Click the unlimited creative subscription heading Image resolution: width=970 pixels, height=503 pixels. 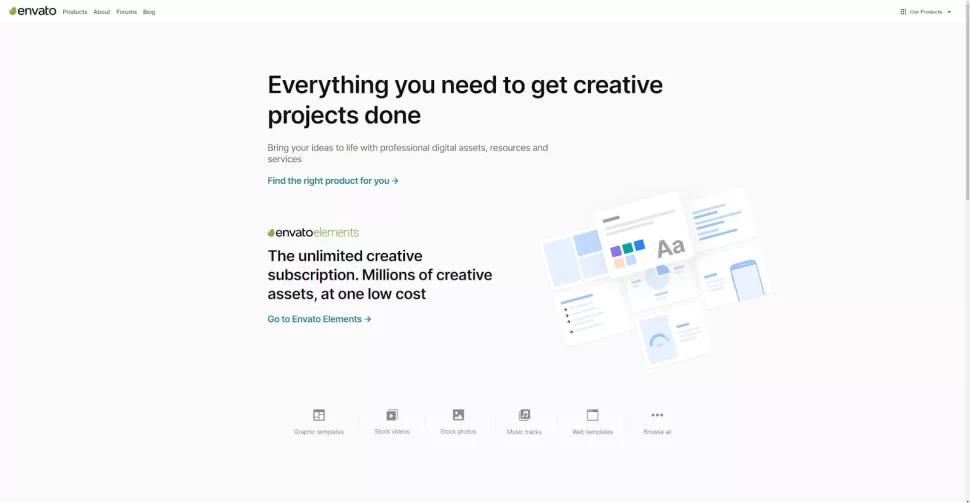380,275
